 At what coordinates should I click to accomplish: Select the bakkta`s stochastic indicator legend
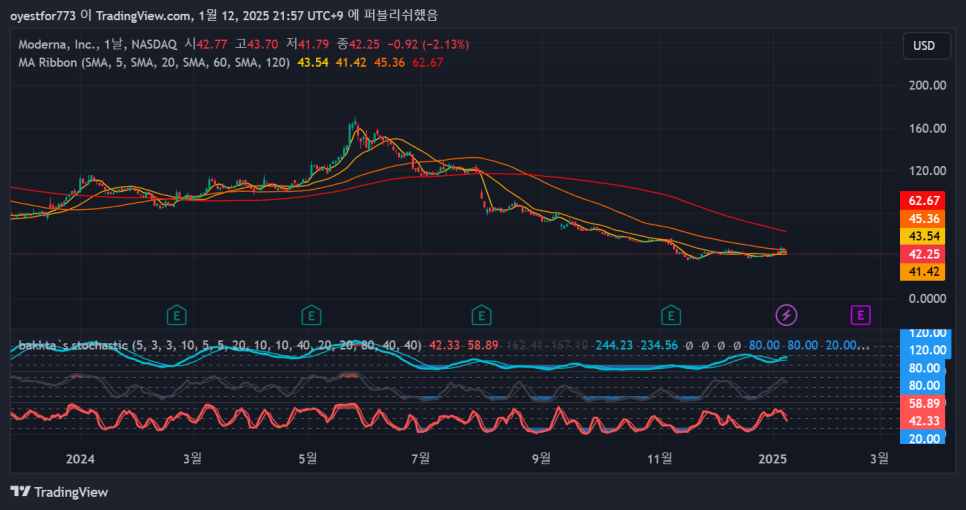pyautogui.click(x=220, y=346)
